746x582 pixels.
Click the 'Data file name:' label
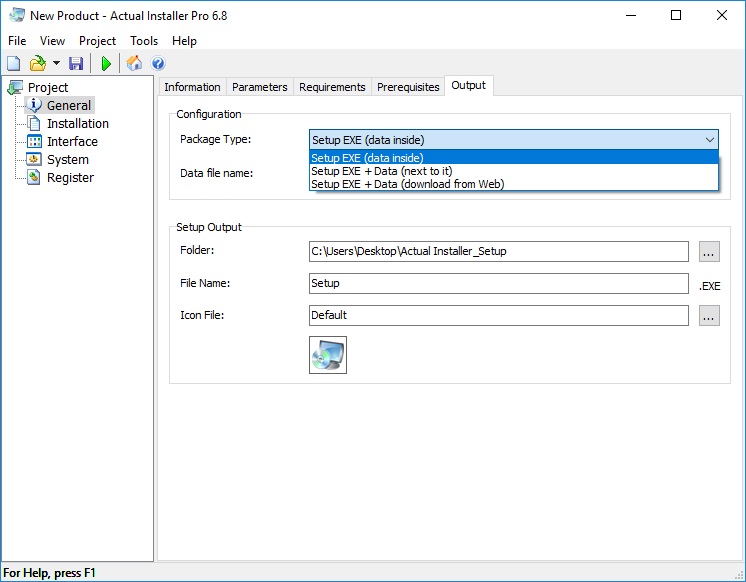216,173
